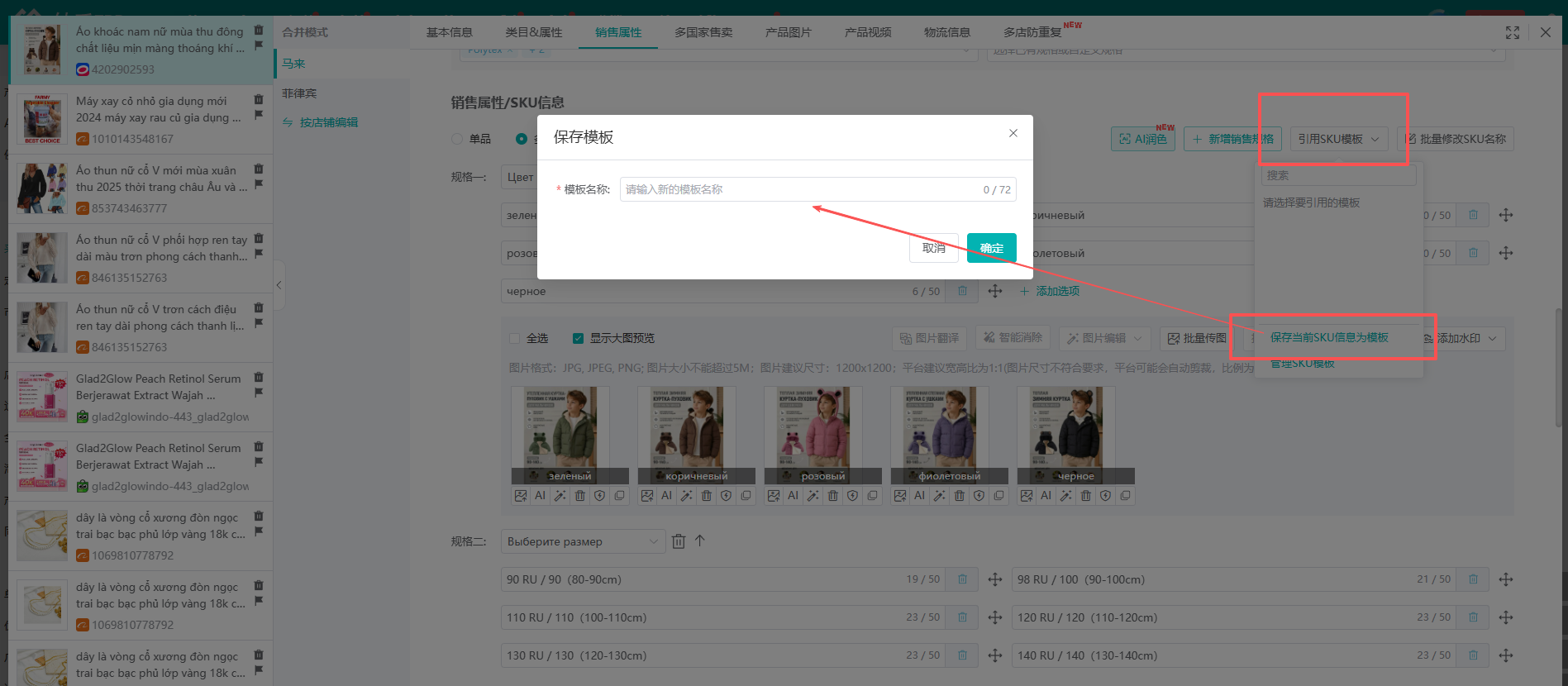Flag the Áo khoác nam nữ product

pyautogui.click(x=259, y=45)
